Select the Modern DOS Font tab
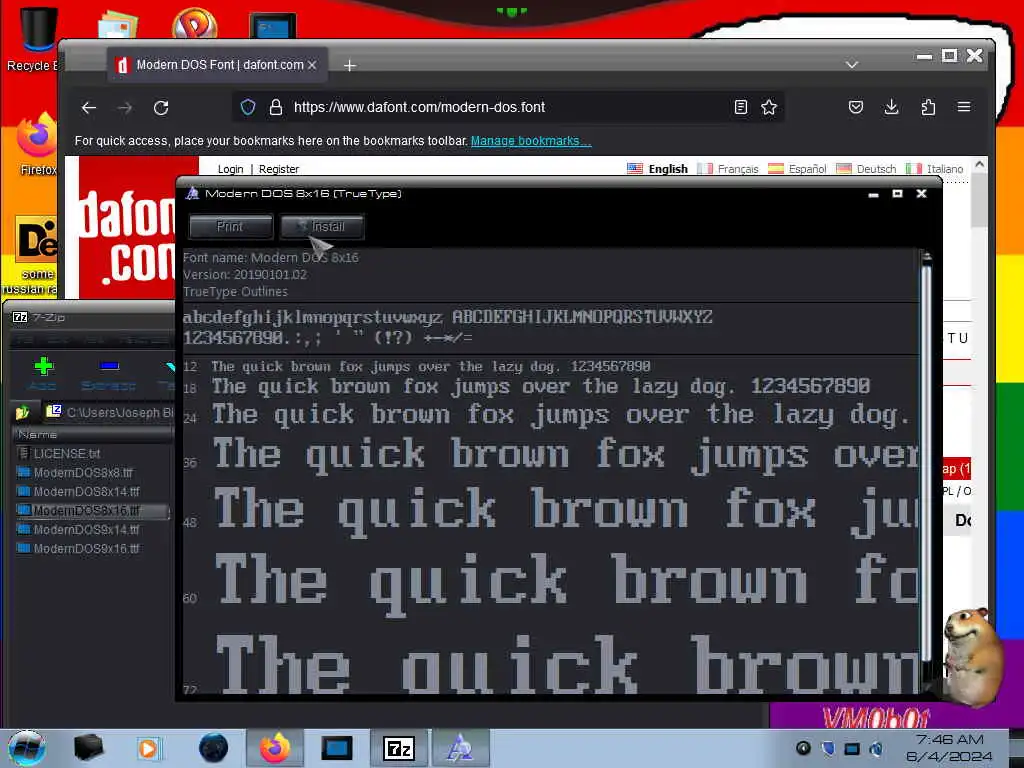 pos(217,65)
